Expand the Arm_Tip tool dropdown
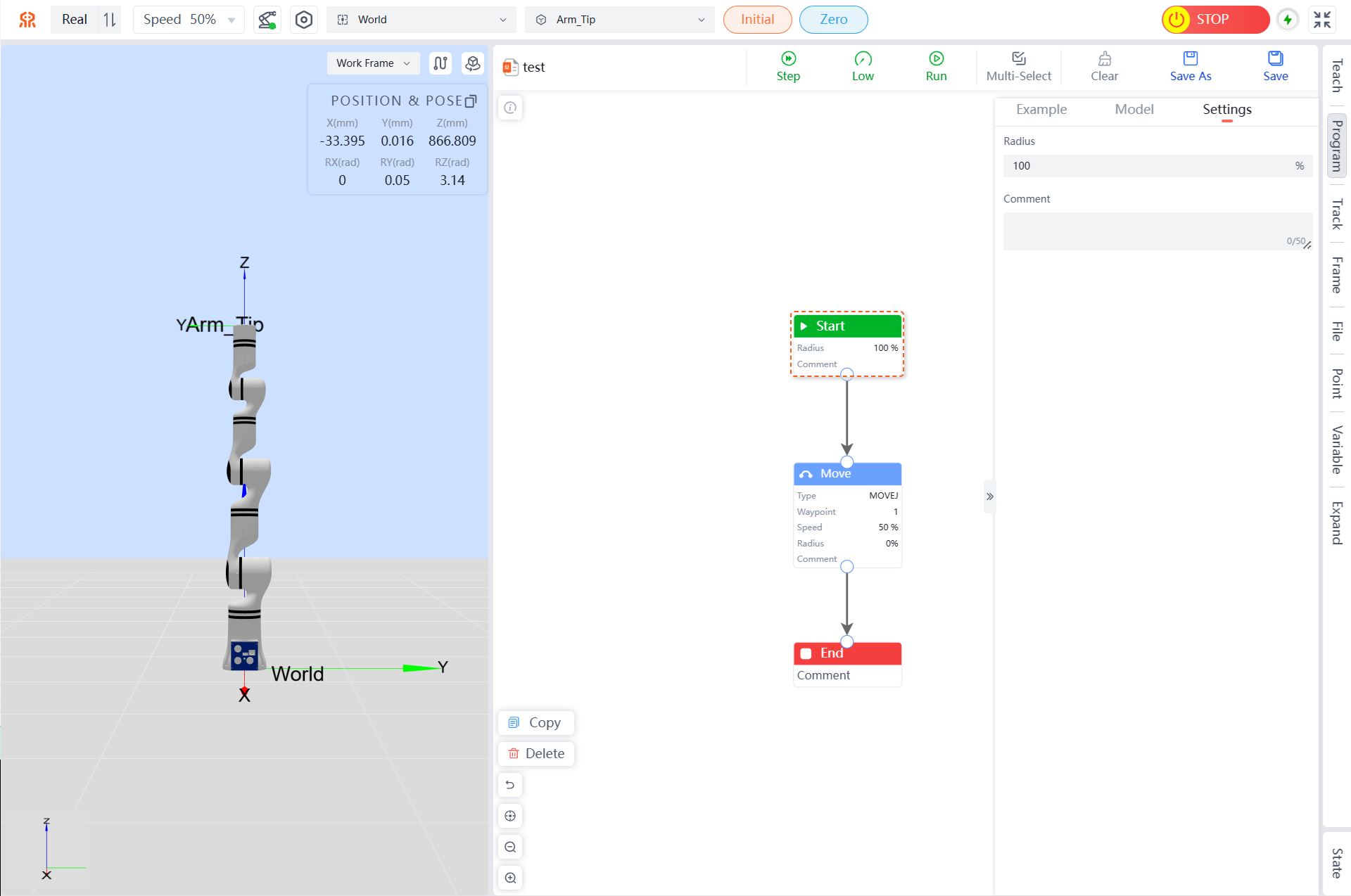Image resolution: width=1351 pixels, height=896 pixels. click(619, 20)
